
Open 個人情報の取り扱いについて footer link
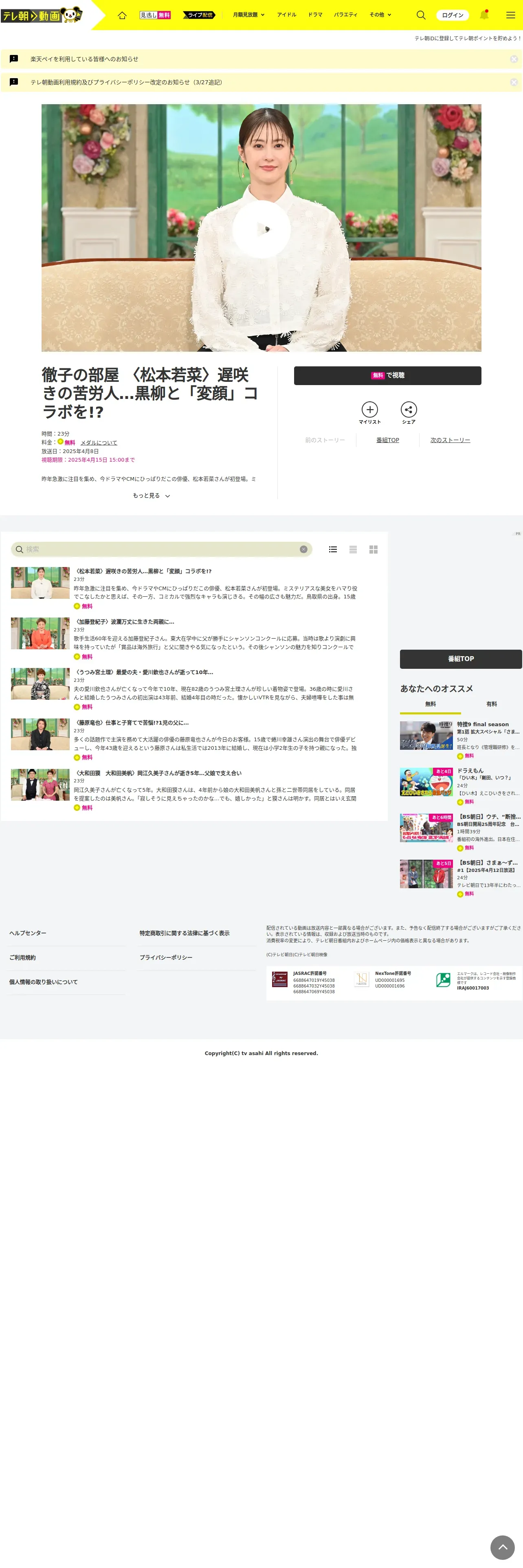(43, 982)
